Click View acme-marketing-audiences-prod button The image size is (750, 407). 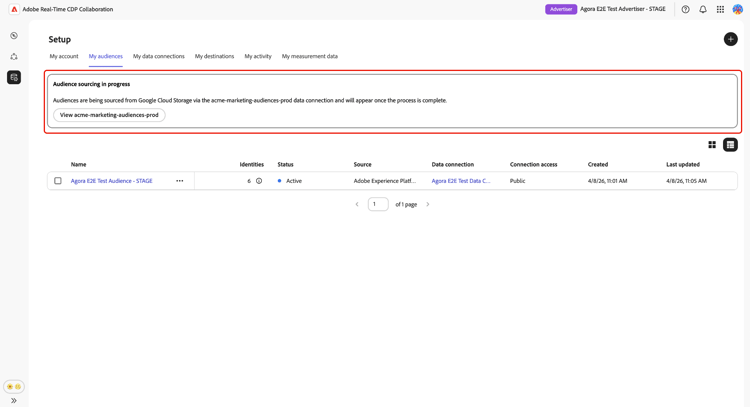[109, 115]
